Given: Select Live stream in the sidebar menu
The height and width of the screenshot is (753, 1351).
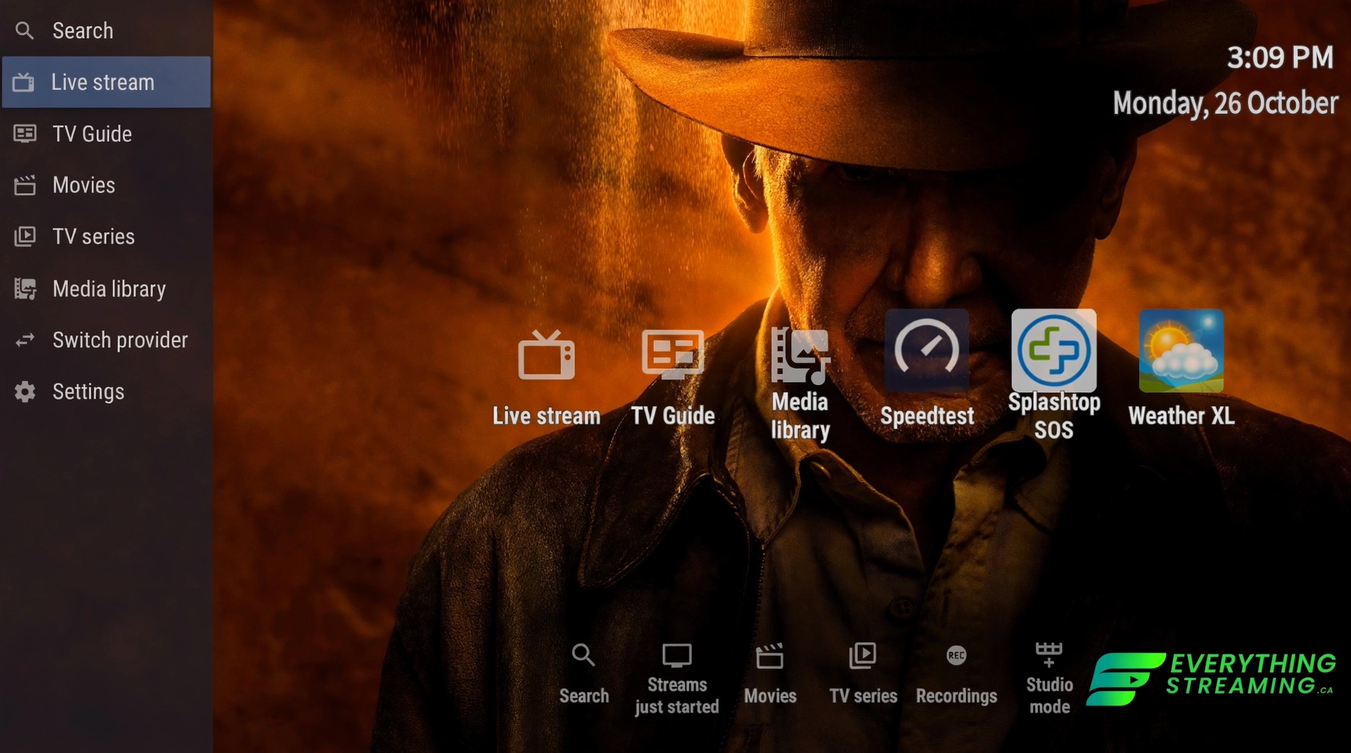Looking at the screenshot, I should pos(106,82).
